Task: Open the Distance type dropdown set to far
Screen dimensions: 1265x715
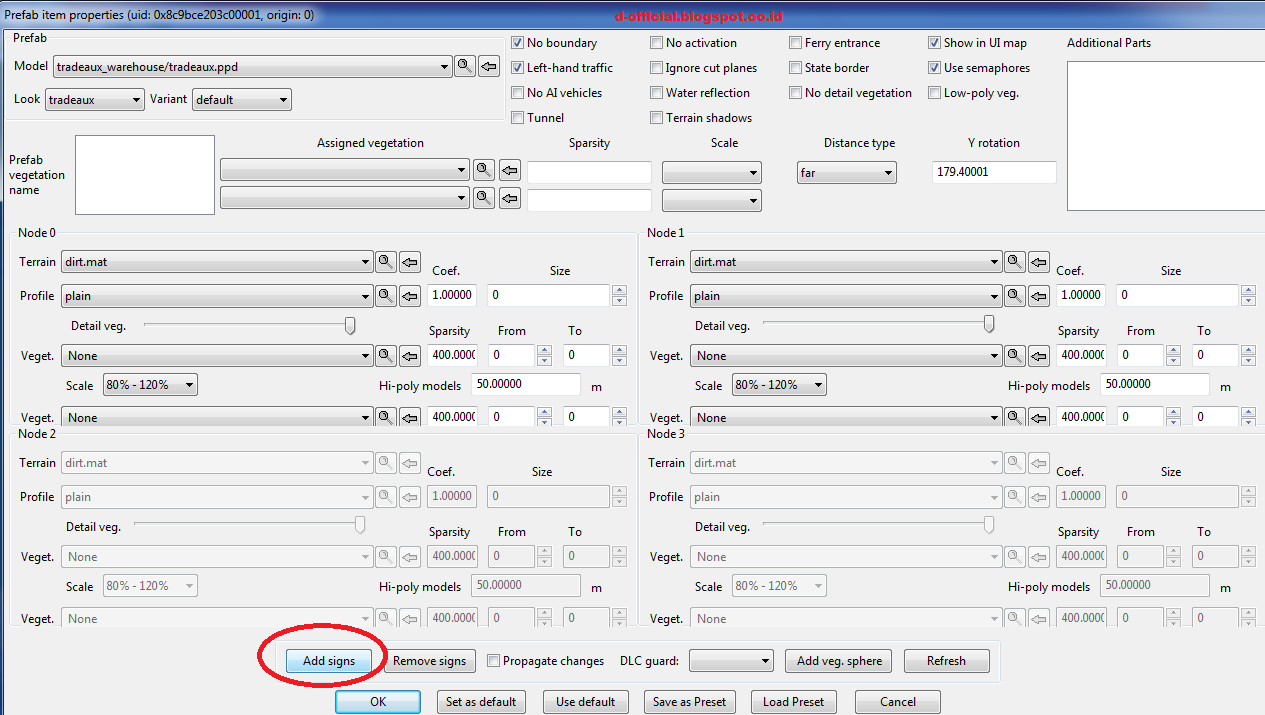Action: pos(846,172)
